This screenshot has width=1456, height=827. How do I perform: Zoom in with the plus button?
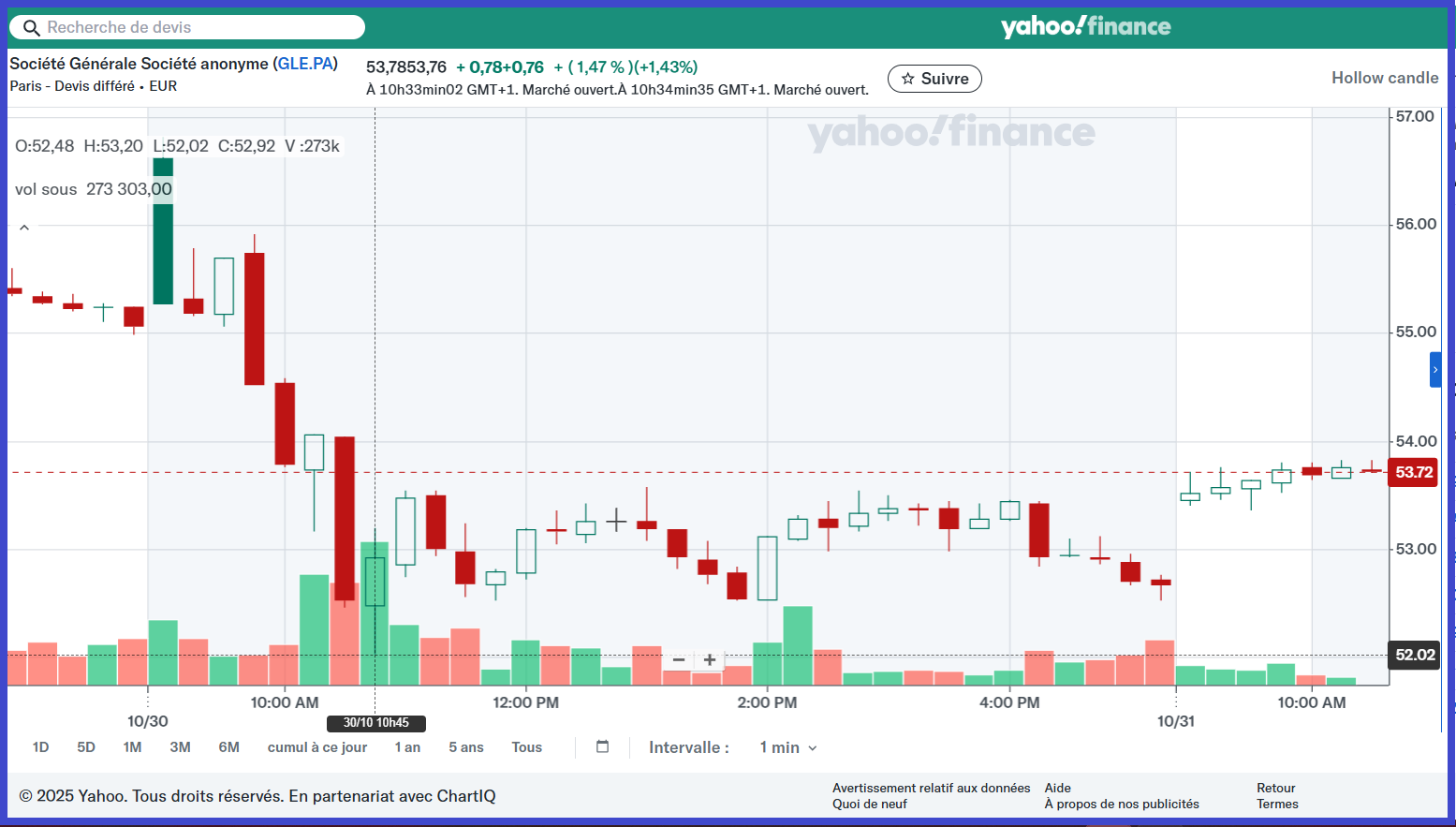[x=710, y=660]
